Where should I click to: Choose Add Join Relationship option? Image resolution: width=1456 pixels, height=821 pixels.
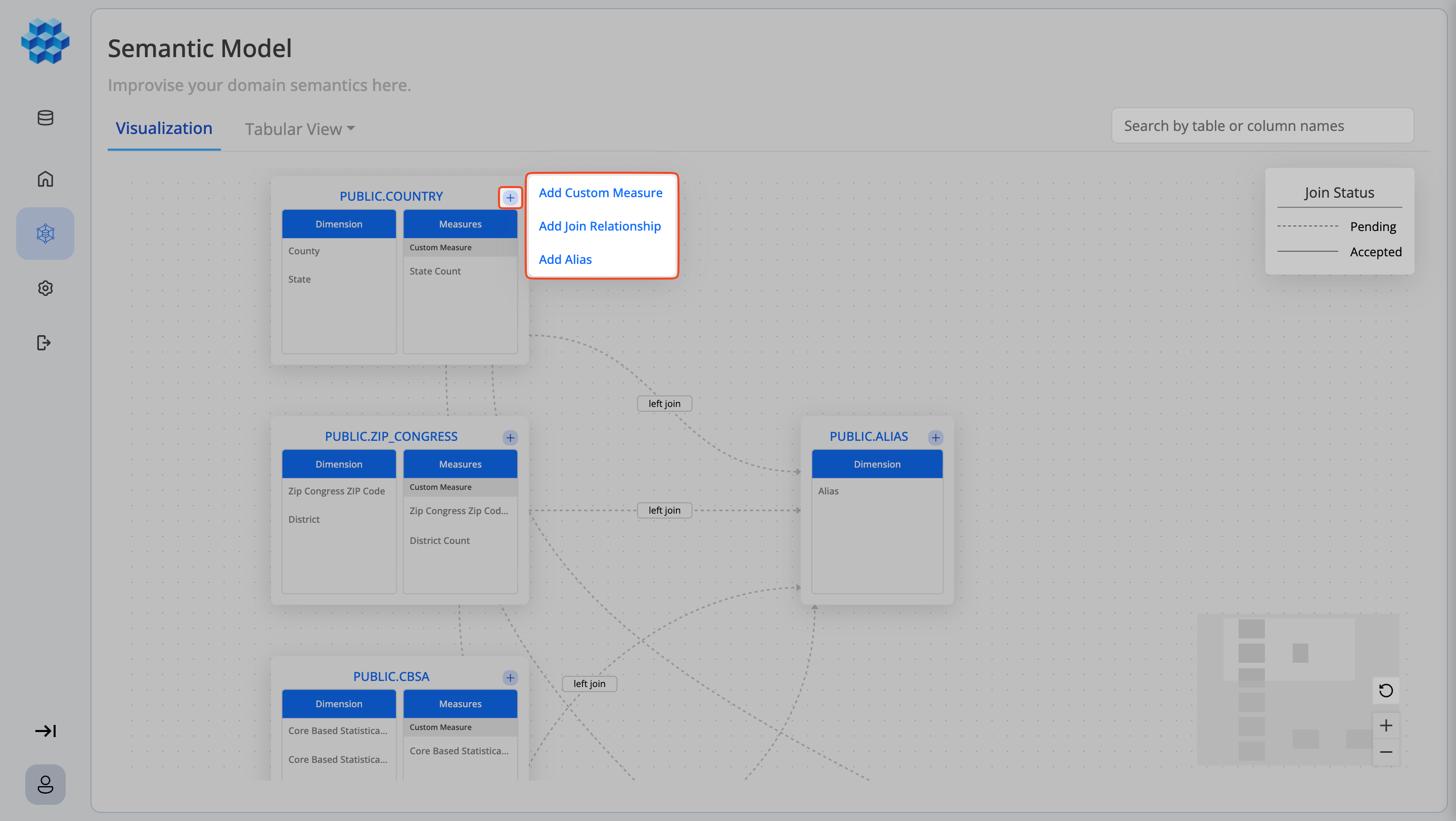[x=600, y=226]
